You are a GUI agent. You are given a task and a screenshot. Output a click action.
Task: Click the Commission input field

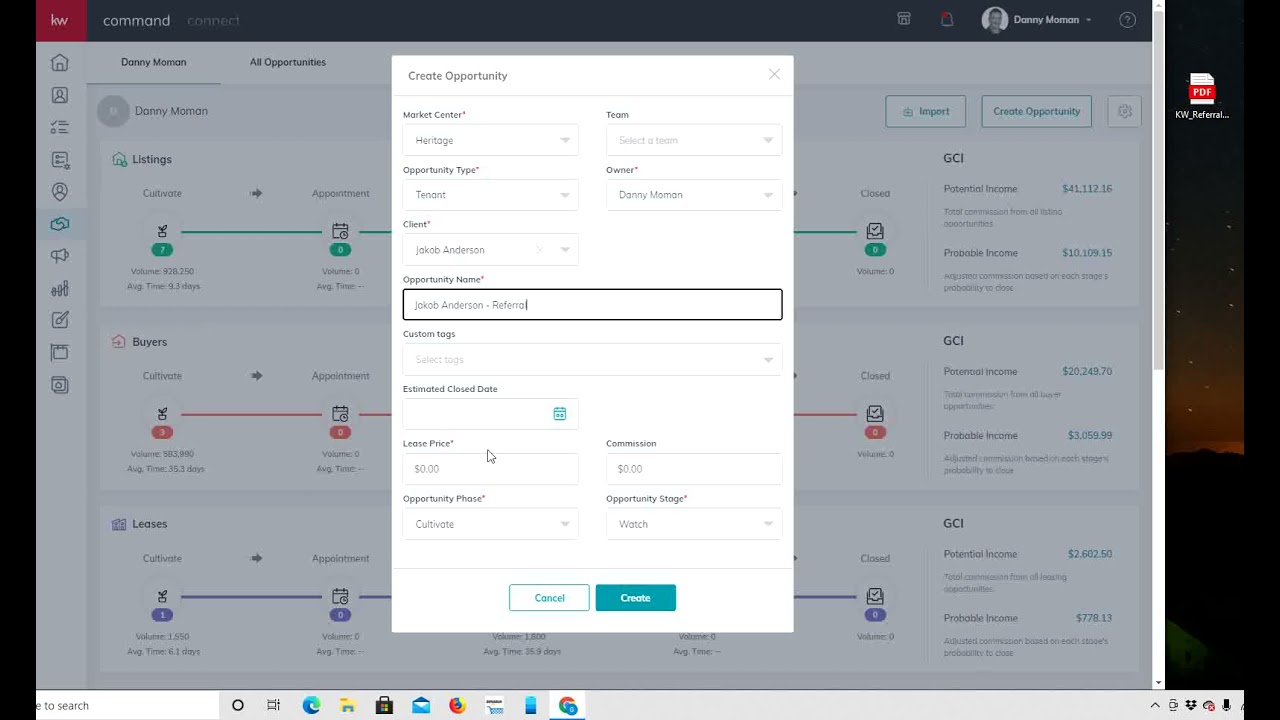pyautogui.click(x=694, y=469)
